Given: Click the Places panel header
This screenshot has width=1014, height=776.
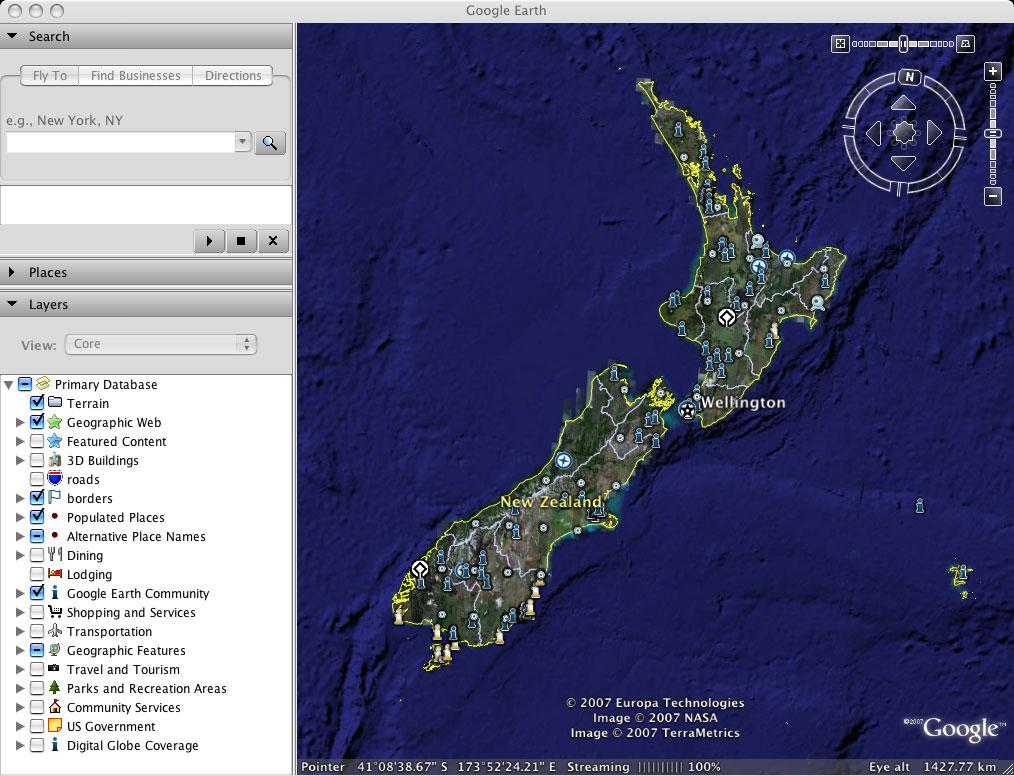Looking at the screenshot, I should tap(146, 272).
